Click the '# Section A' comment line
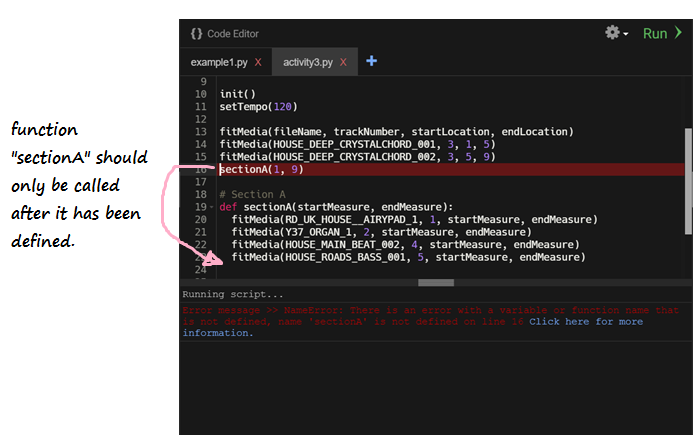The image size is (699, 440). click(x=254, y=195)
